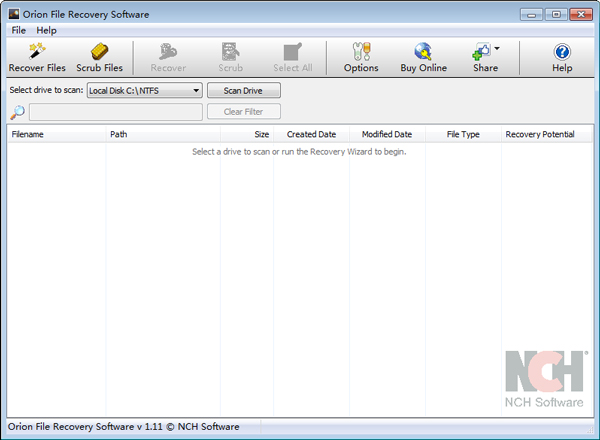Open the File menu

(x=18, y=30)
